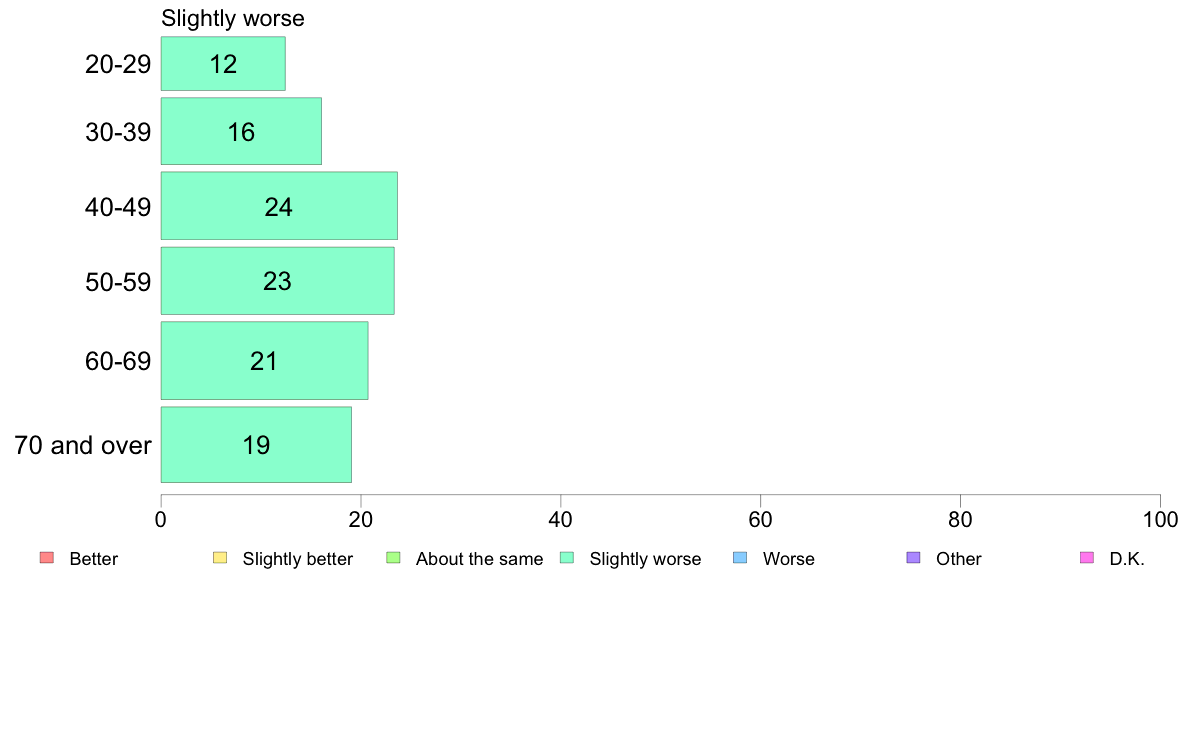Select the About the same green swatch
1188x736 pixels.
[393, 558]
